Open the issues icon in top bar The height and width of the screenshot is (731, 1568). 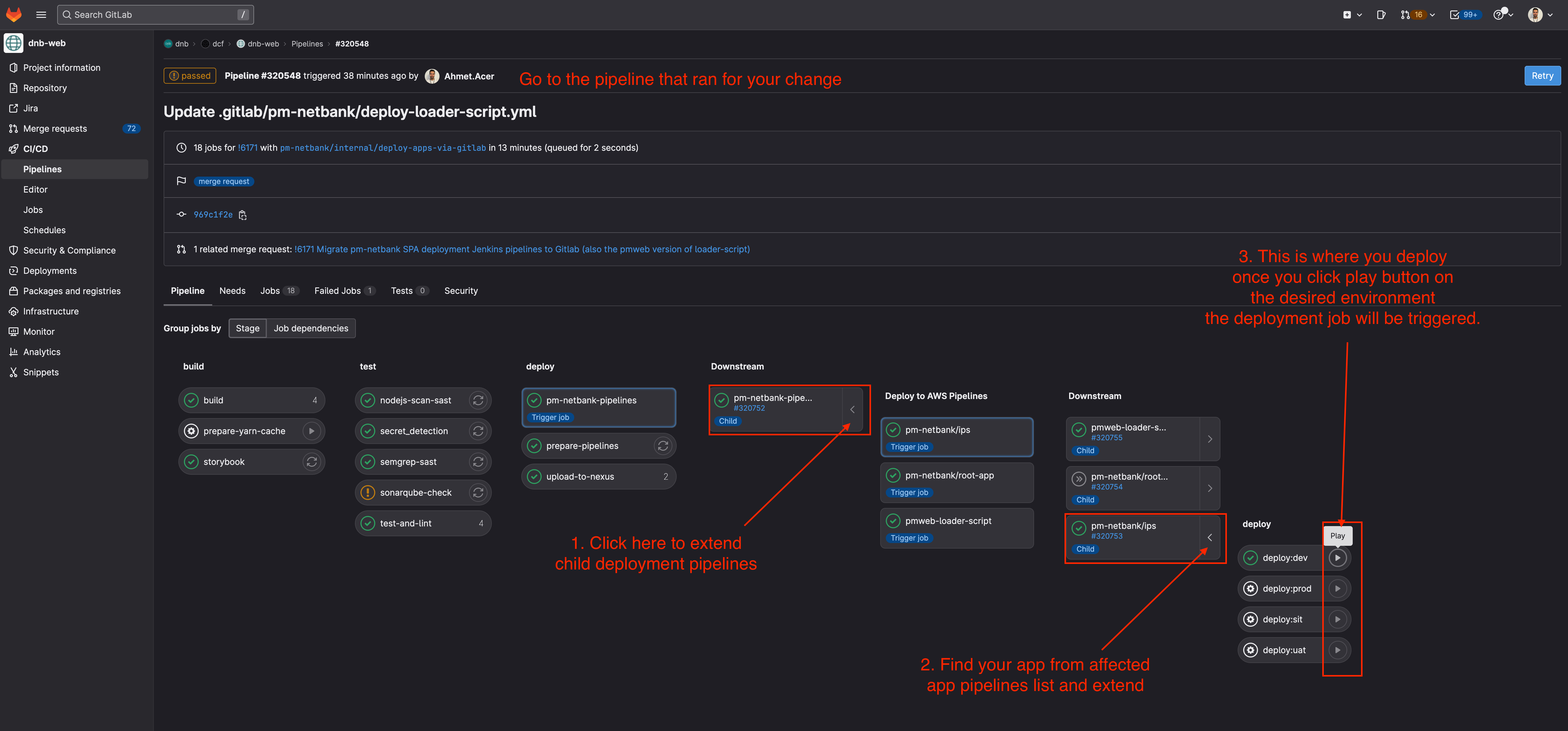pyautogui.click(x=1381, y=14)
